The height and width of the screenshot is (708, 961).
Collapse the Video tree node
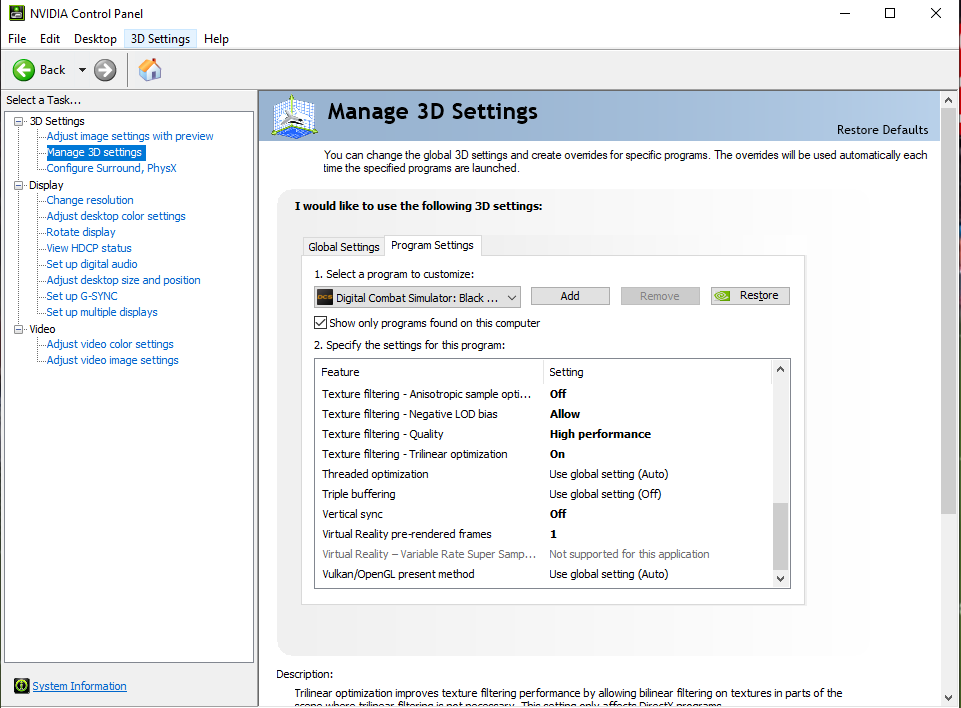click(x=18, y=329)
